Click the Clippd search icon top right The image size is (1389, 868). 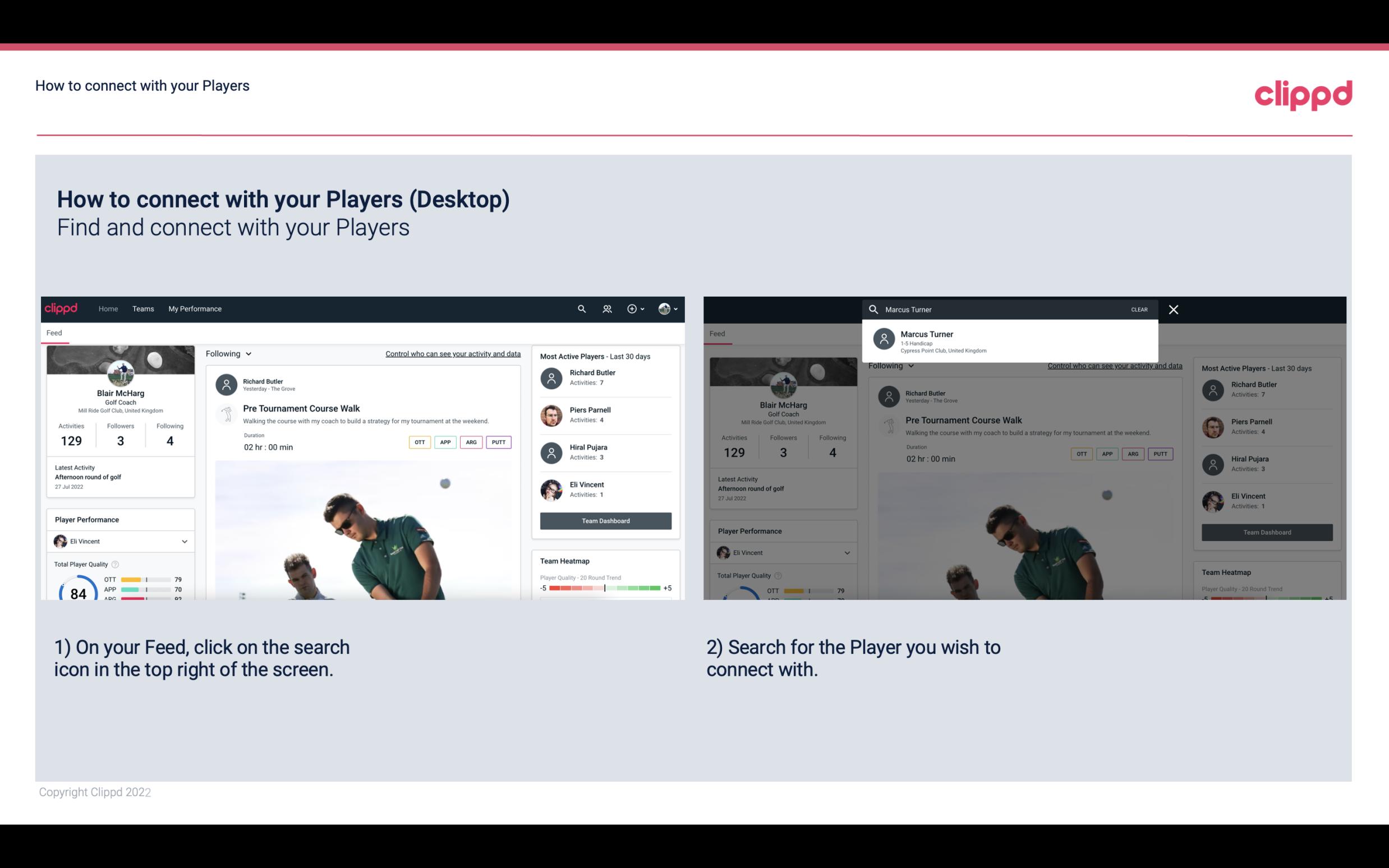[x=581, y=309]
